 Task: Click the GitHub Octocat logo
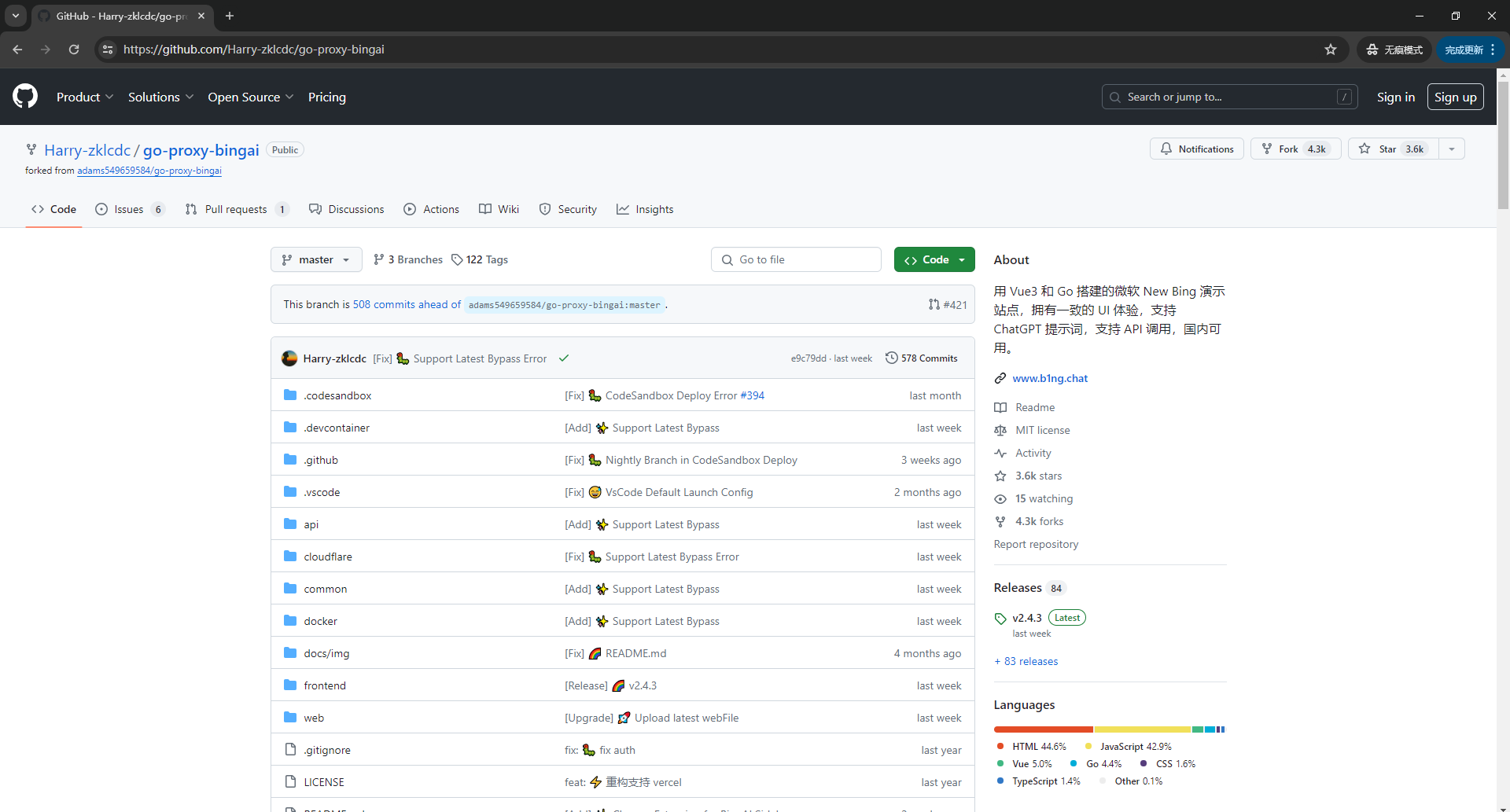click(x=25, y=97)
